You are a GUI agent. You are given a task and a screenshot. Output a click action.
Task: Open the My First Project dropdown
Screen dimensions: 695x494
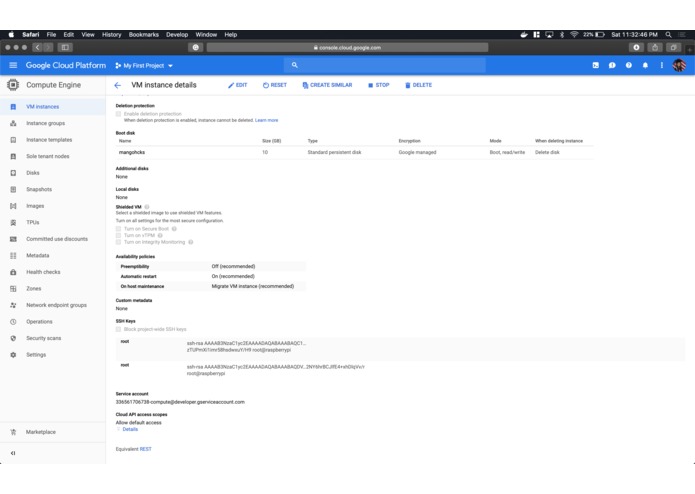point(144,66)
